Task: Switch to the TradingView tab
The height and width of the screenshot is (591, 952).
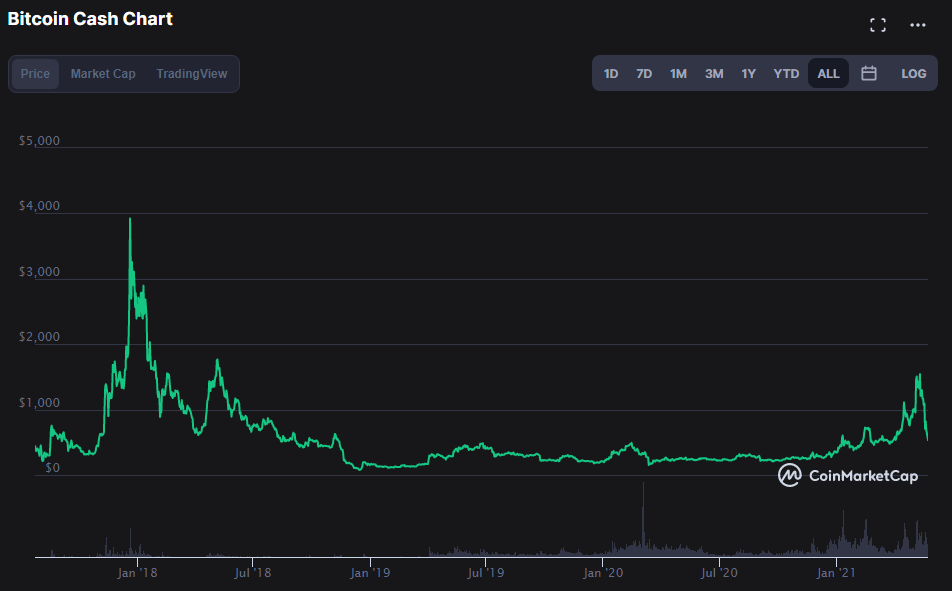Action: point(192,73)
